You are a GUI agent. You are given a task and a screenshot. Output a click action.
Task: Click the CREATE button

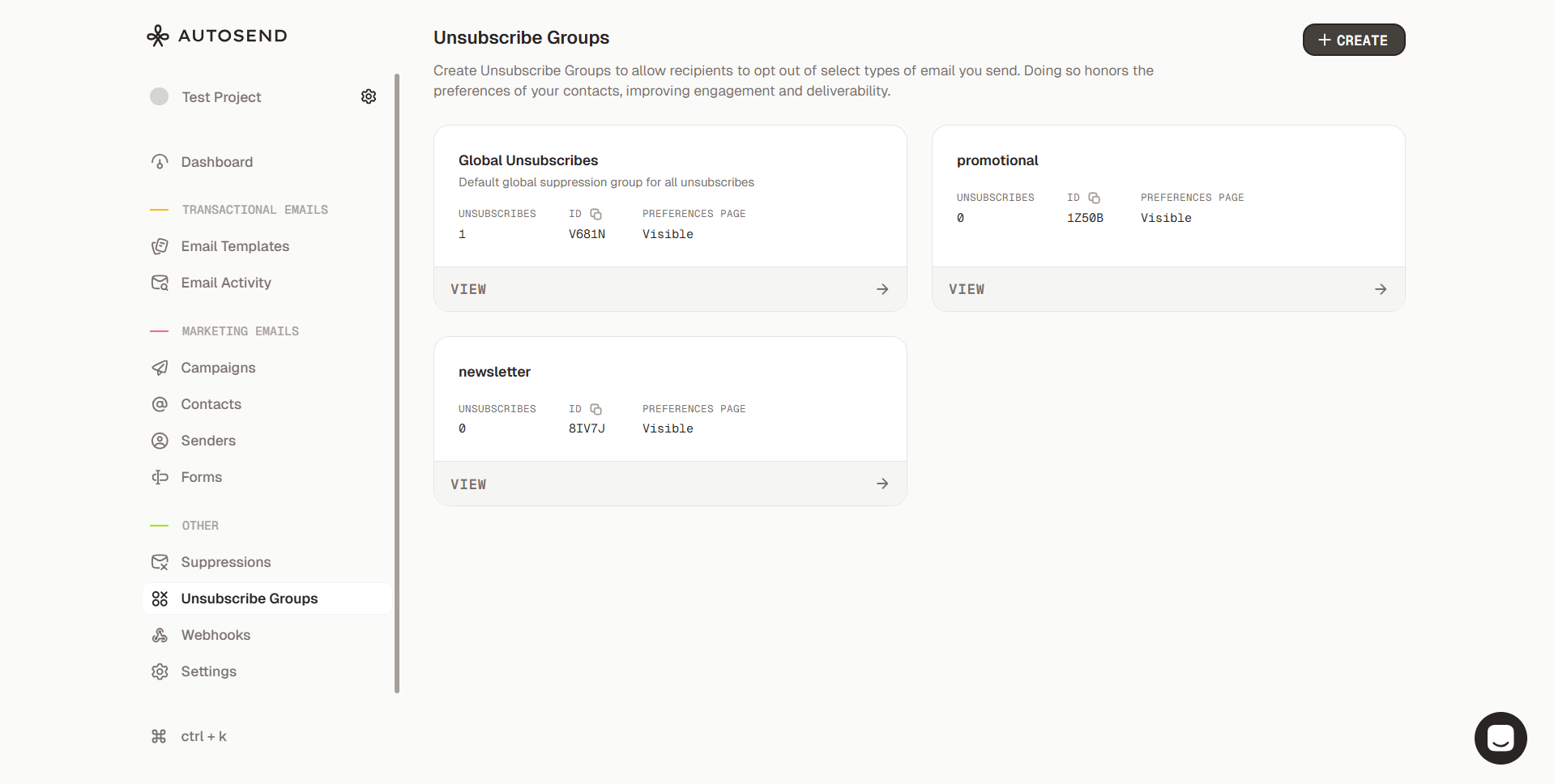[x=1353, y=40]
